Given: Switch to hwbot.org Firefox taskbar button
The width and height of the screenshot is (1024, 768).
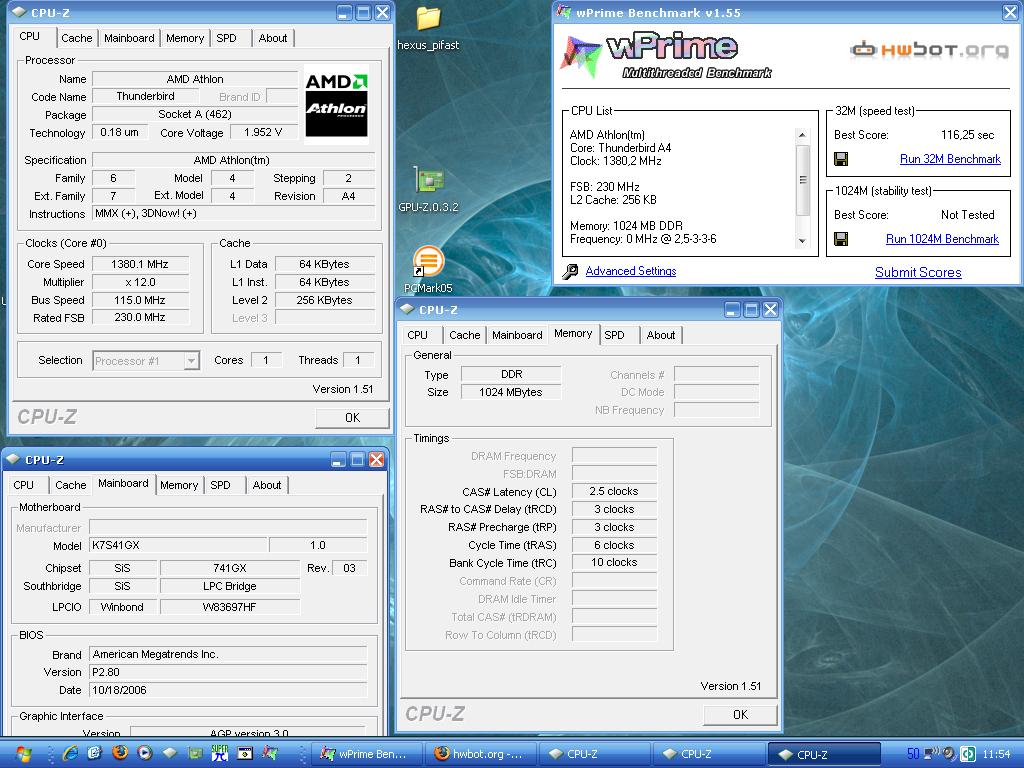Looking at the screenshot, I should pyautogui.click(x=480, y=754).
